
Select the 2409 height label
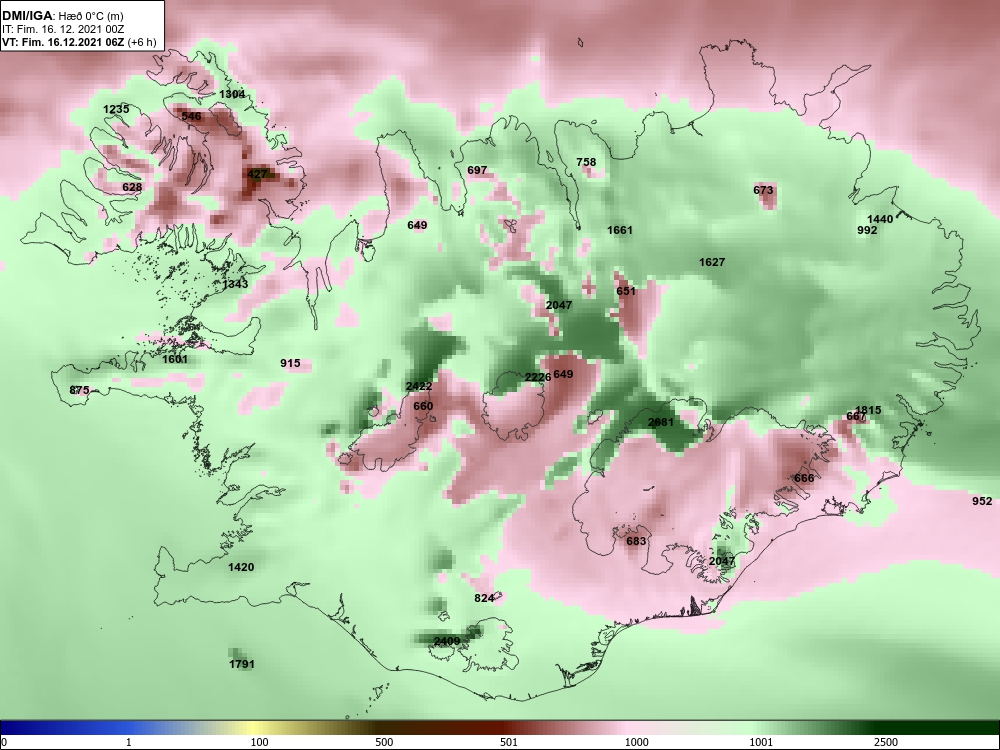pos(447,641)
